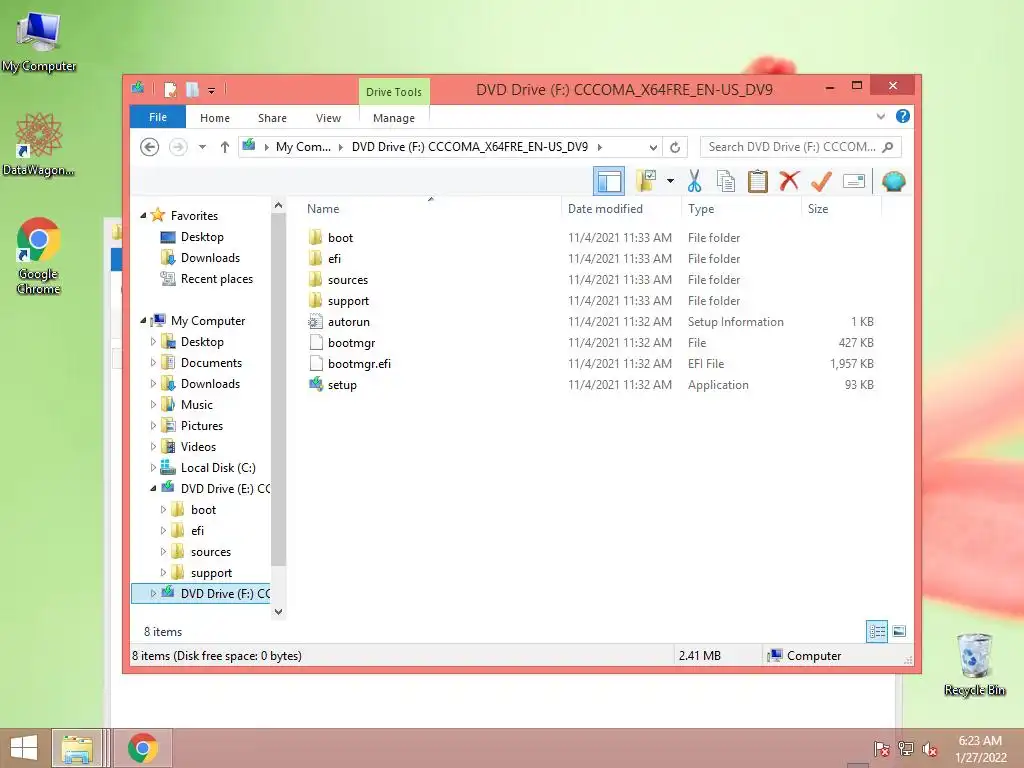Click the Copy toolbar icon
The image size is (1024, 768).
click(726, 181)
